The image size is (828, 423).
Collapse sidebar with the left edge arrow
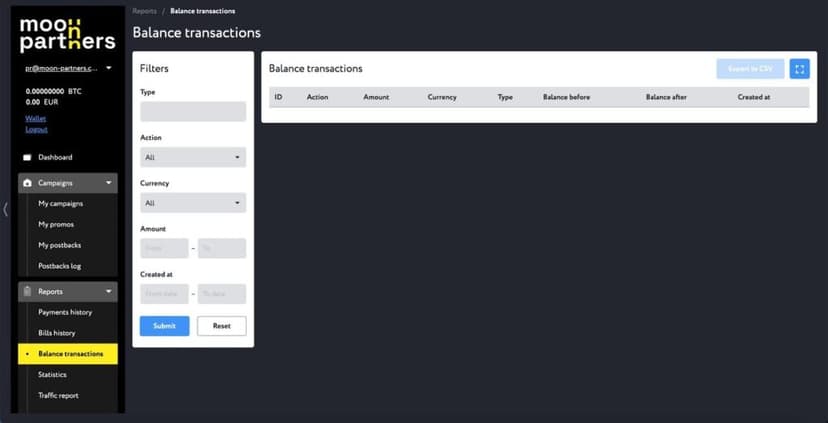(5, 209)
